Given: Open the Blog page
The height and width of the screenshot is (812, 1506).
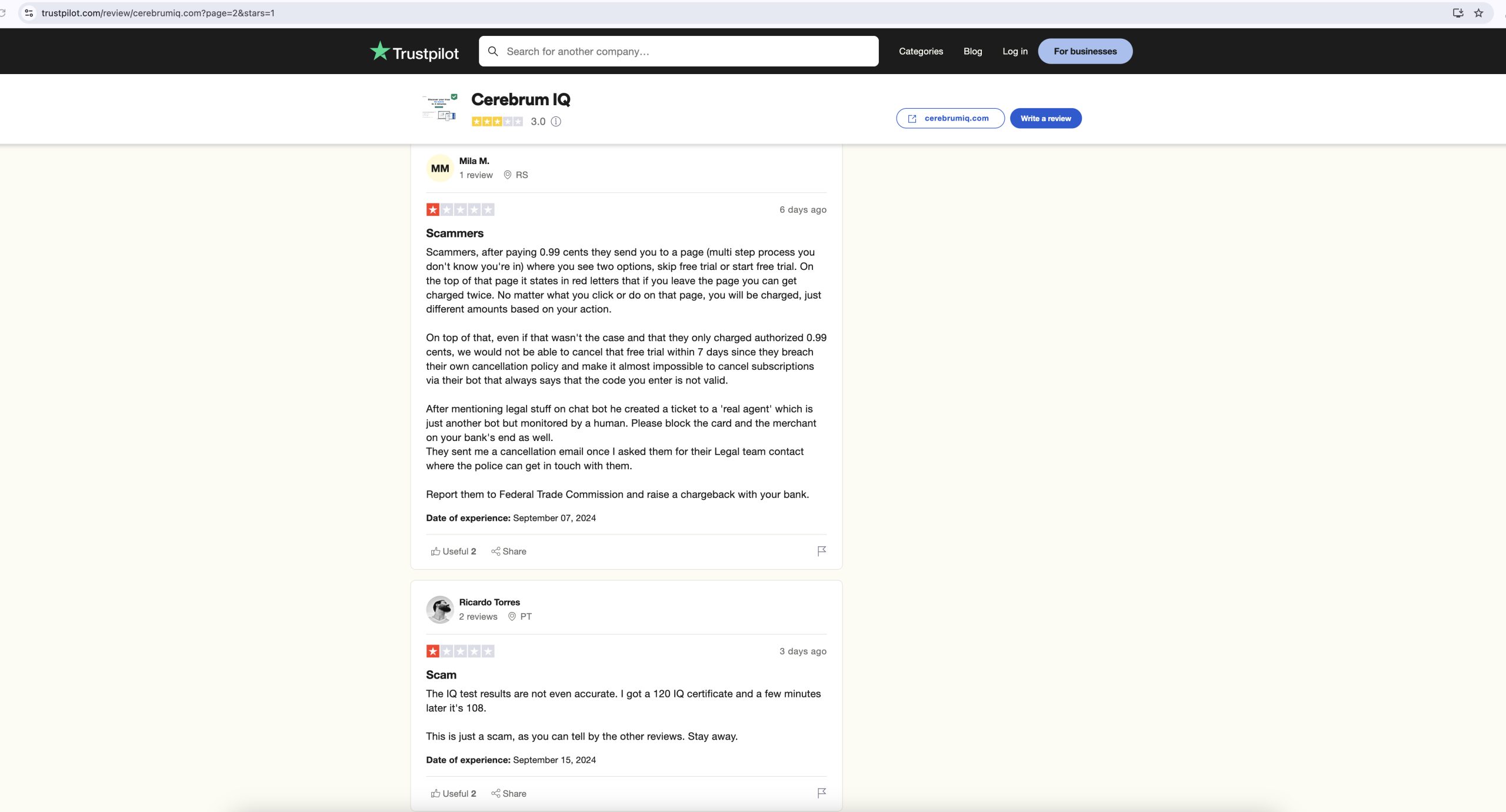Looking at the screenshot, I should click(x=972, y=51).
